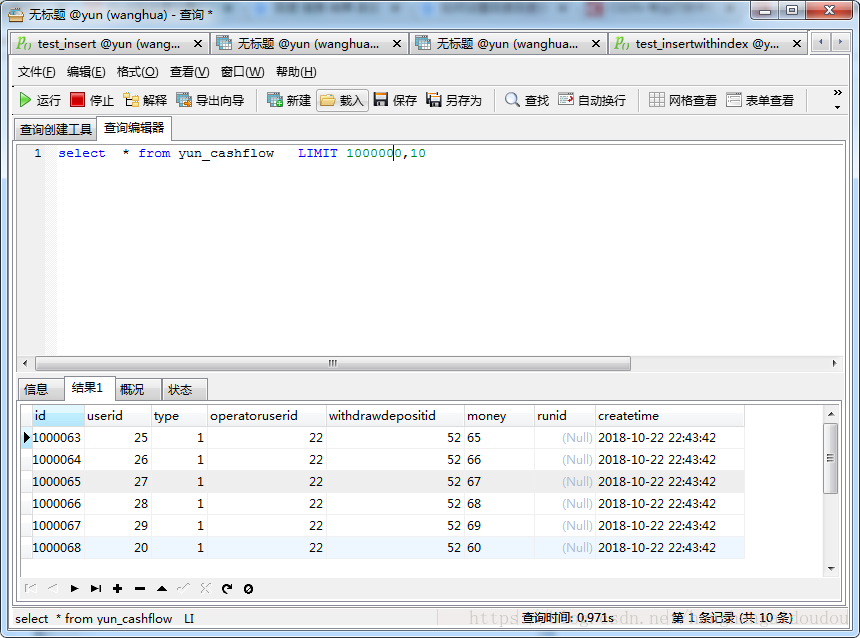Click the stop loading circle-slash icon
Screen dimensions: 860x638
point(248,589)
